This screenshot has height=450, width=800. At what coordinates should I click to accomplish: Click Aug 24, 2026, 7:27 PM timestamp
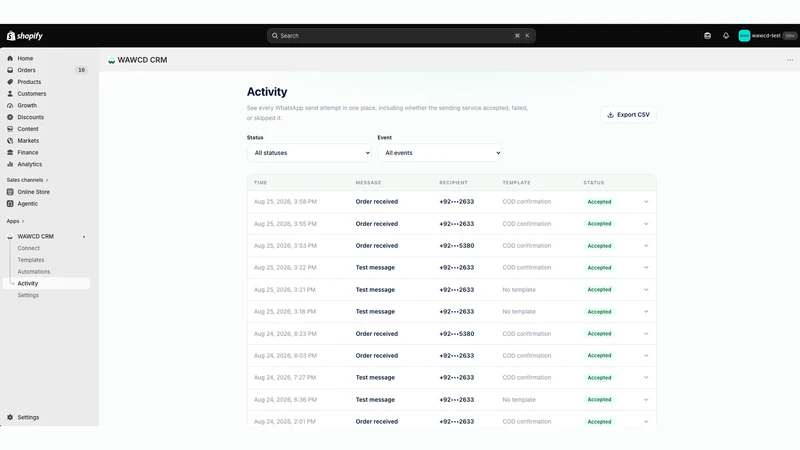coord(285,378)
